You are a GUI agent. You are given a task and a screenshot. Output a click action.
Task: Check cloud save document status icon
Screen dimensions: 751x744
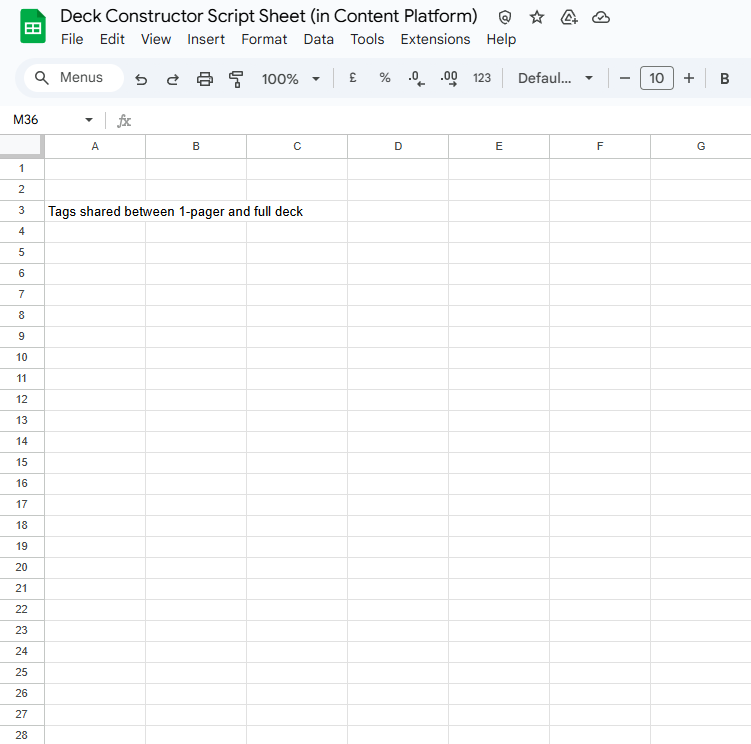pyautogui.click(x=601, y=17)
